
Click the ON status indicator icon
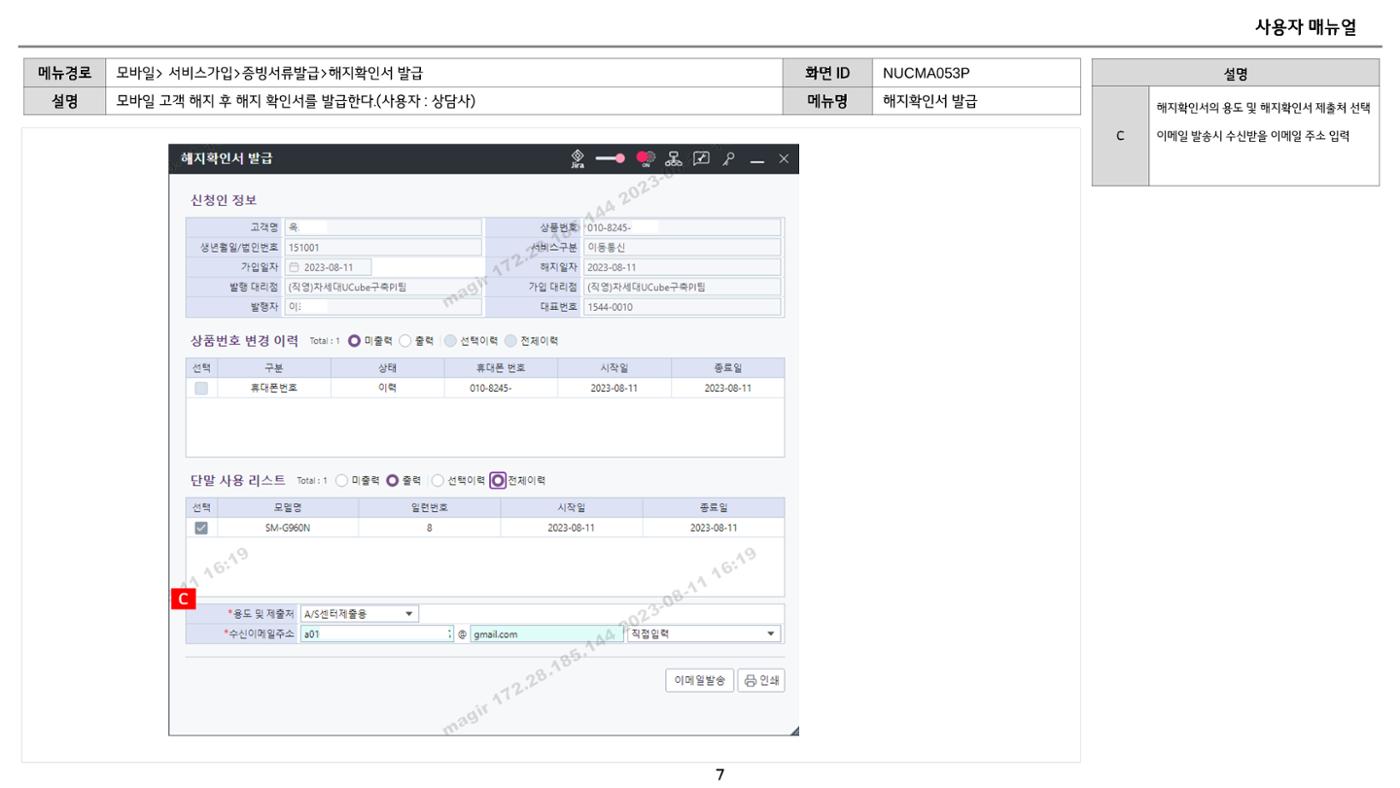pos(645,158)
